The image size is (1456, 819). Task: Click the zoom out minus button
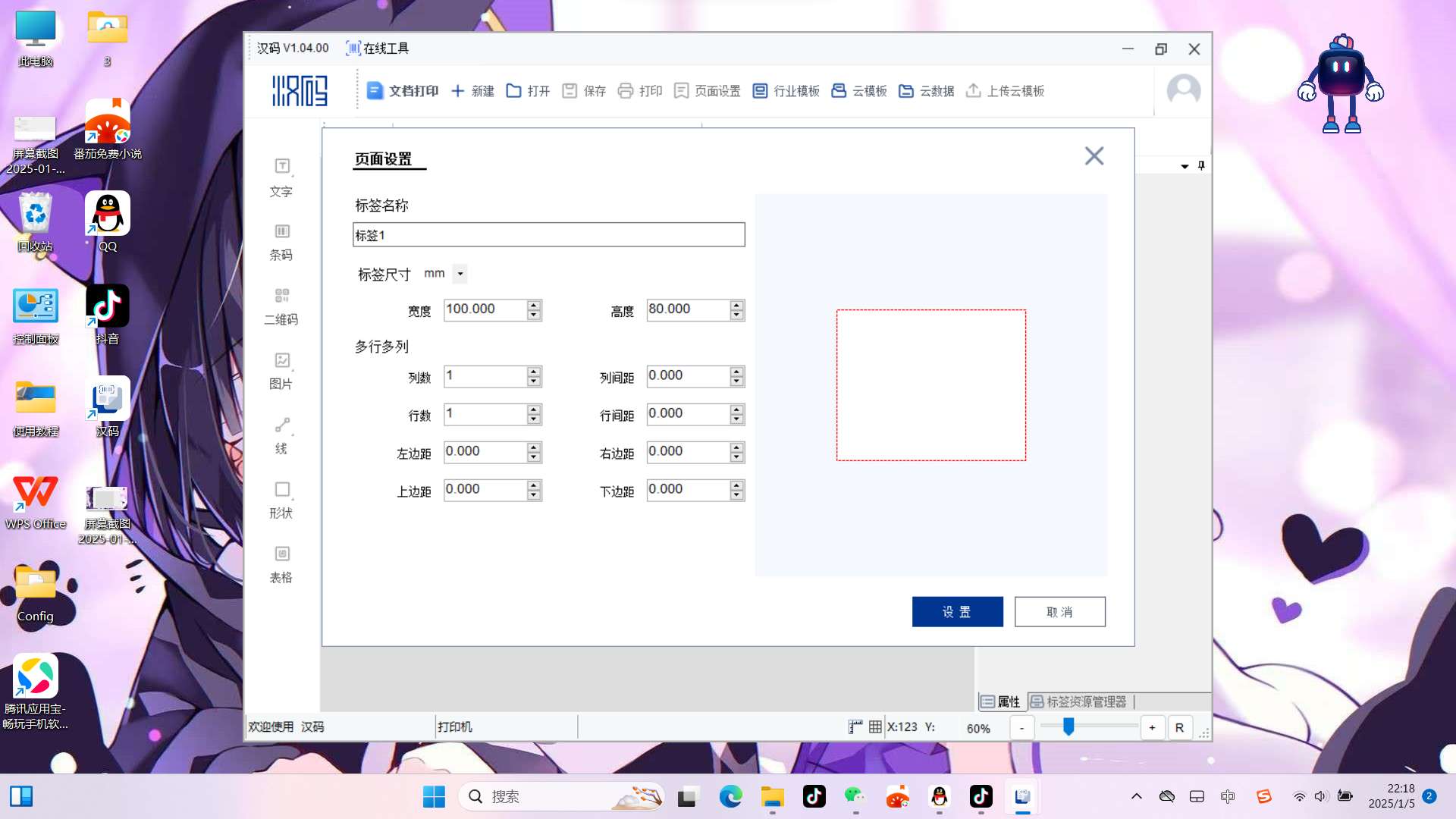tap(1021, 728)
